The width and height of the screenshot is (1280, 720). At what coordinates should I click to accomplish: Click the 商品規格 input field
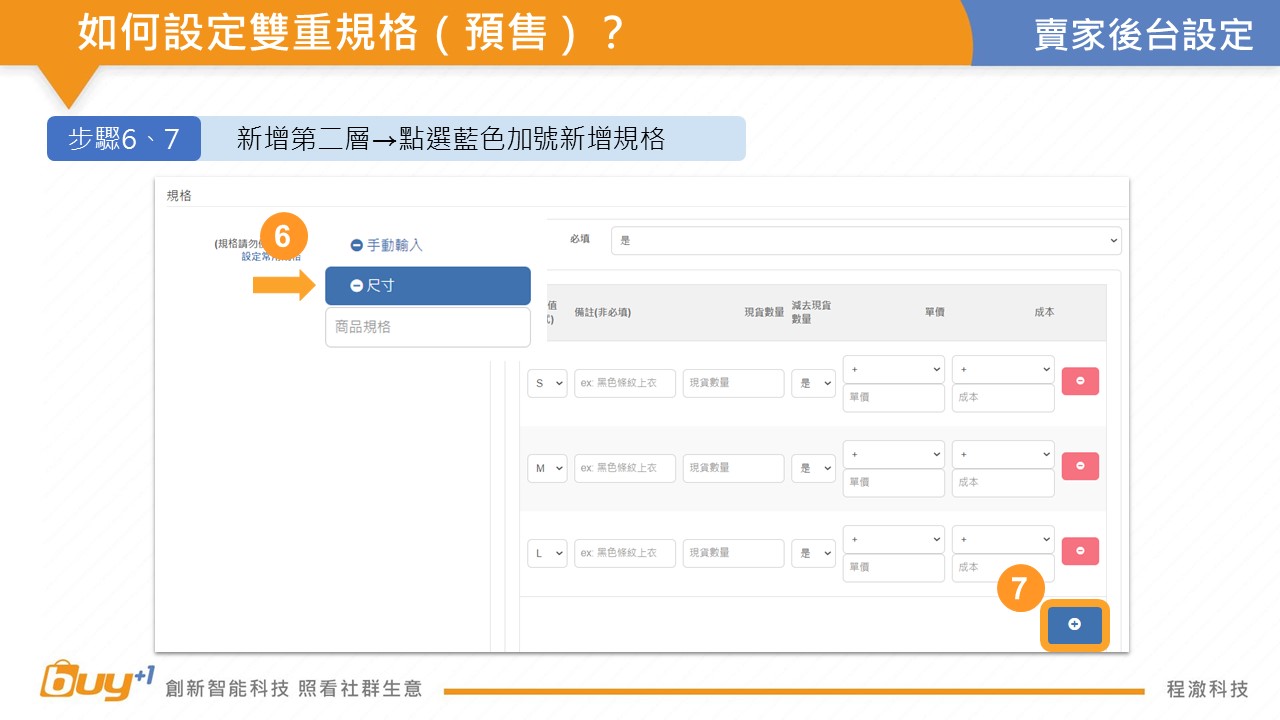(x=428, y=327)
